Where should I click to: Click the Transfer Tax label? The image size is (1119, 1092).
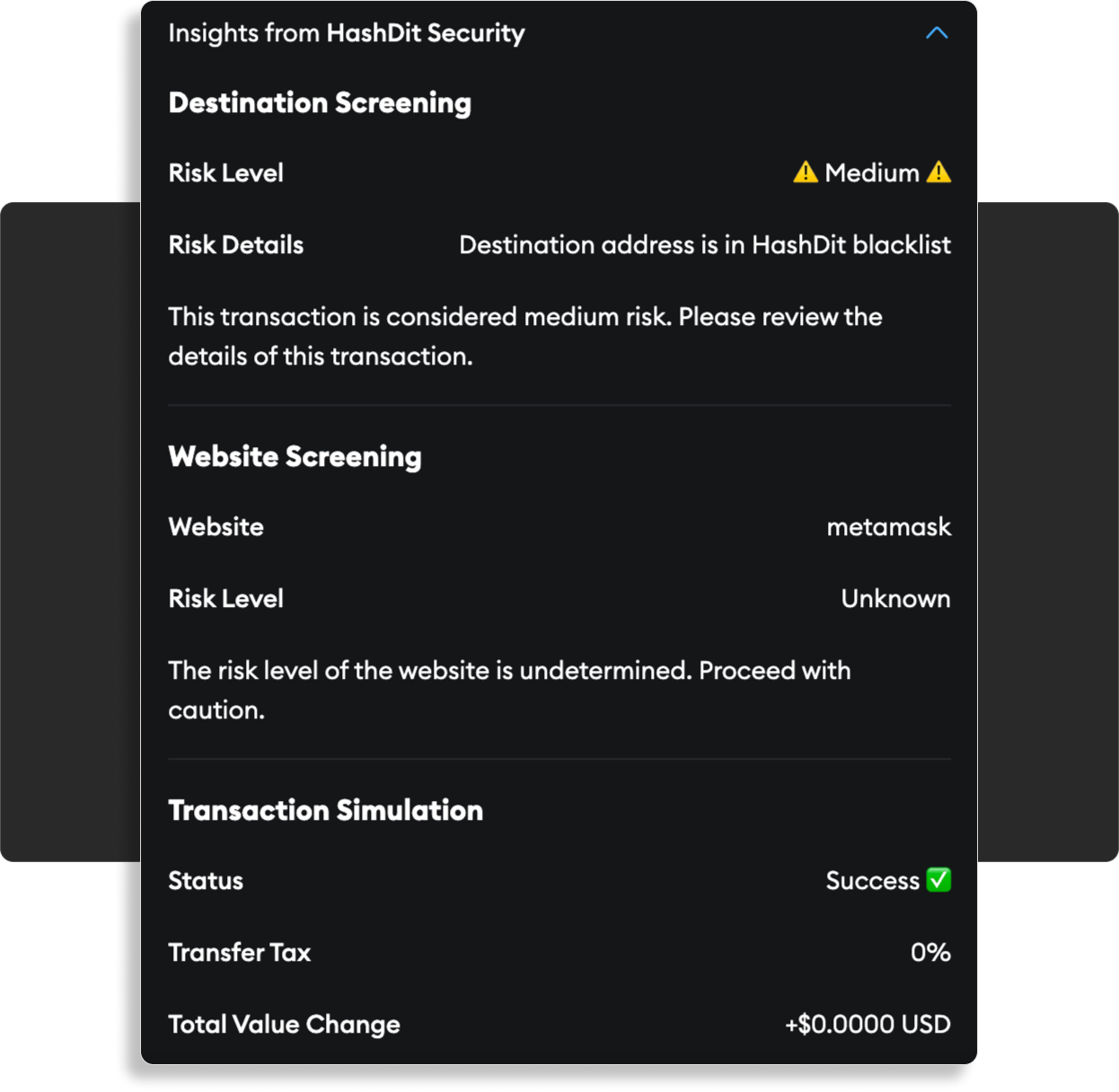(x=239, y=952)
